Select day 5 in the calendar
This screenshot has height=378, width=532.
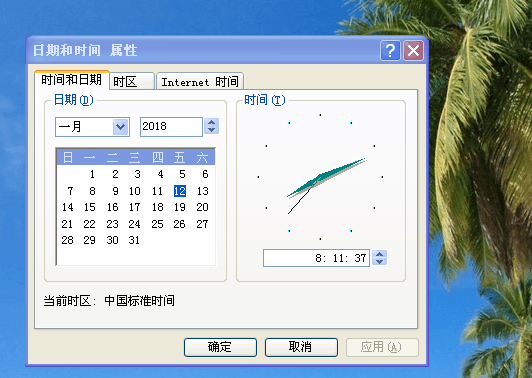pos(183,174)
